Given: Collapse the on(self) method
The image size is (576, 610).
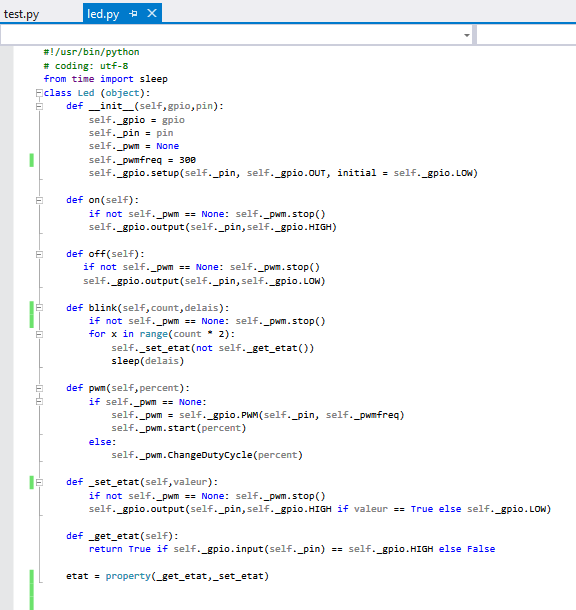Looking at the screenshot, I should click(39, 200).
